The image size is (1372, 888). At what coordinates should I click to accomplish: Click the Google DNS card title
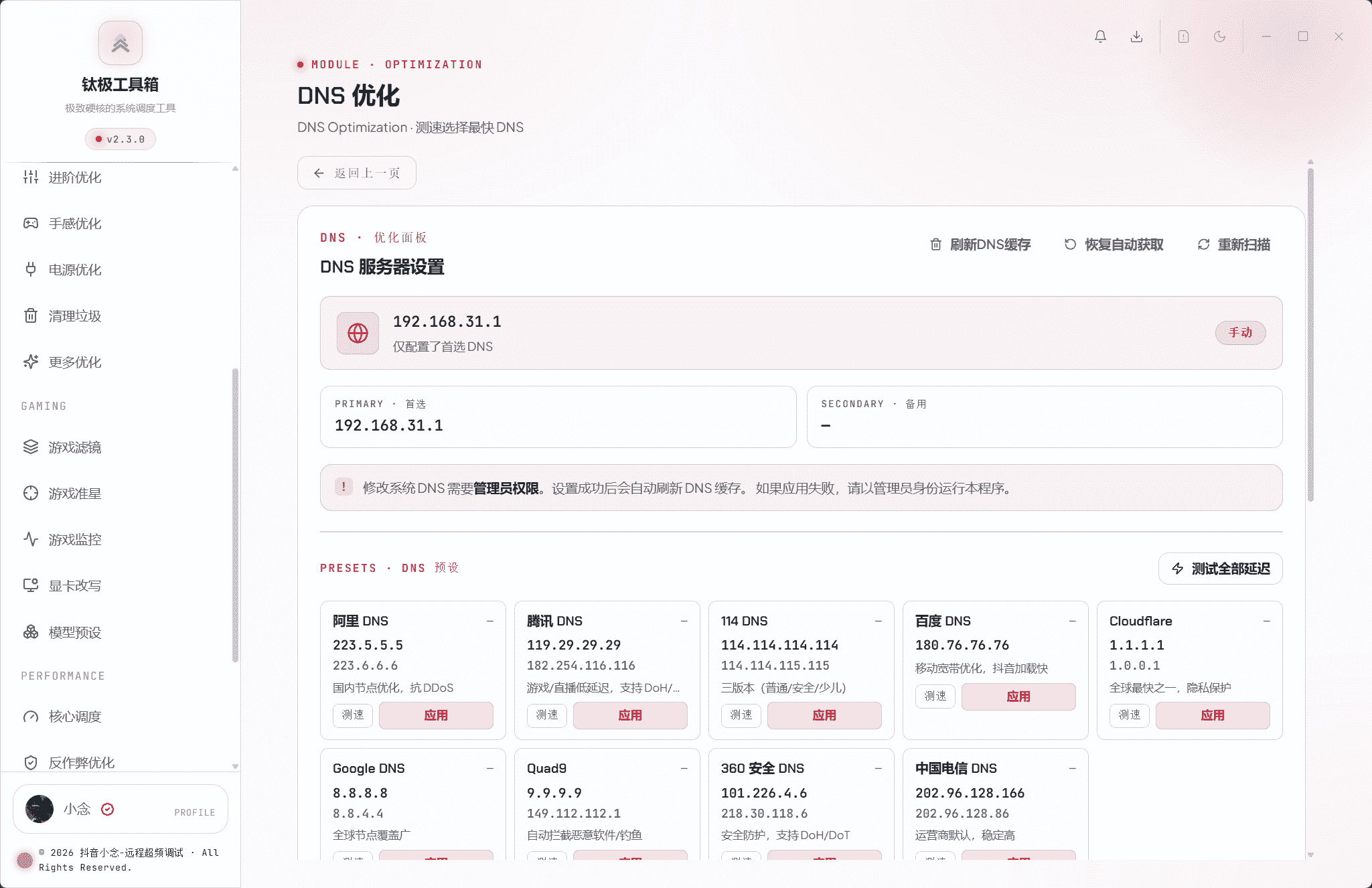pos(369,769)
